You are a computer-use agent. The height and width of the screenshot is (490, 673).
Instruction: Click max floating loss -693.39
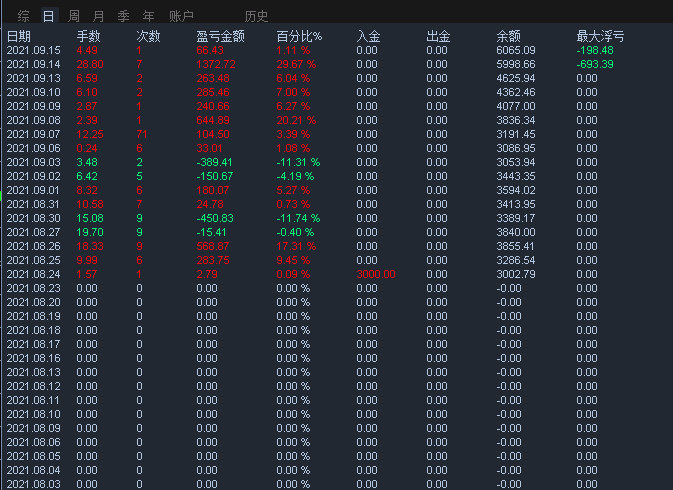pos(595,64)
